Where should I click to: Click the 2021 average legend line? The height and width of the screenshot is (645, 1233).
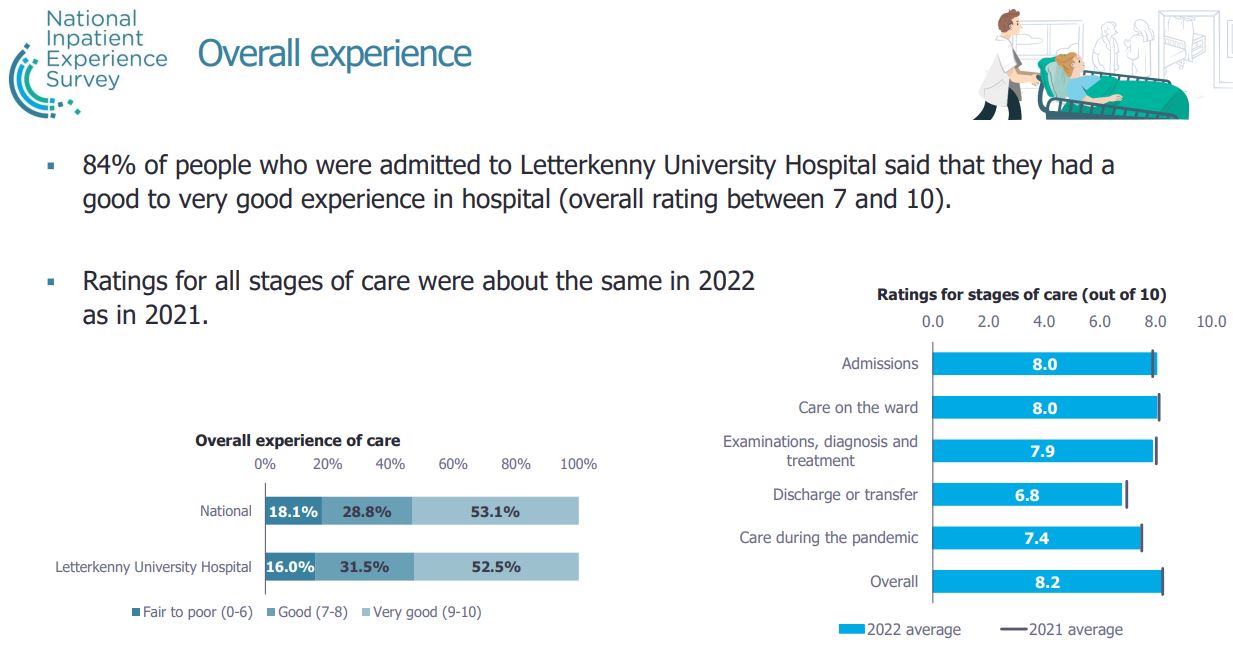click(1014, 629)
